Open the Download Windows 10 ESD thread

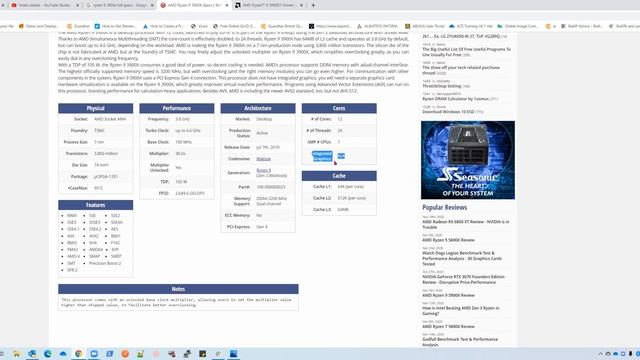(x=448, y=111)
